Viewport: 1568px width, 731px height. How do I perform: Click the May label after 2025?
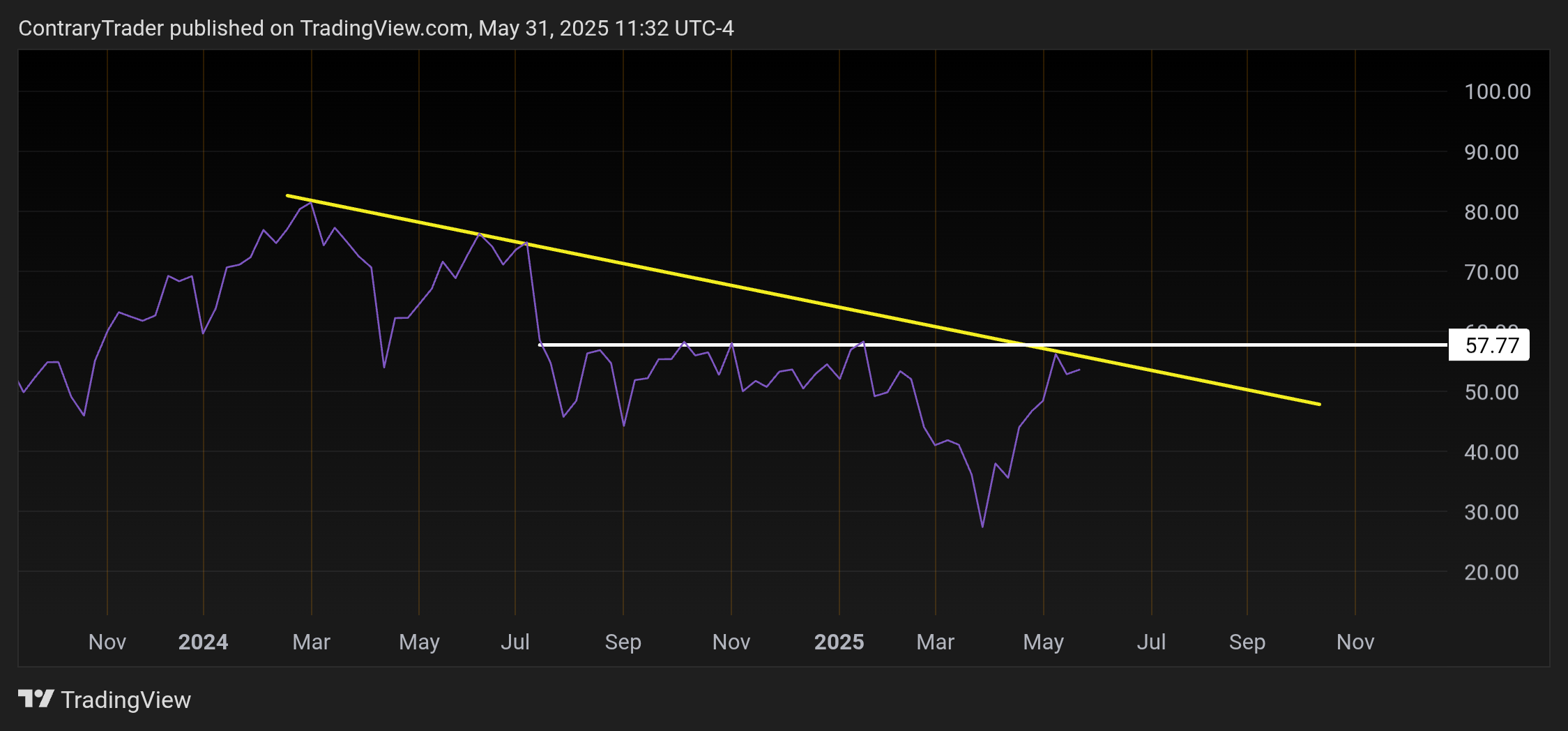tap(1043, 642)
